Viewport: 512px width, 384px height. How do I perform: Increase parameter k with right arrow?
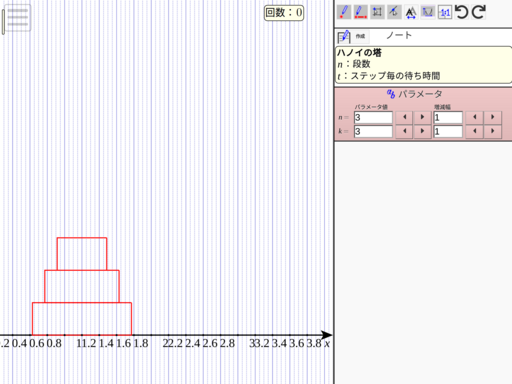click(x=422, y=131)
